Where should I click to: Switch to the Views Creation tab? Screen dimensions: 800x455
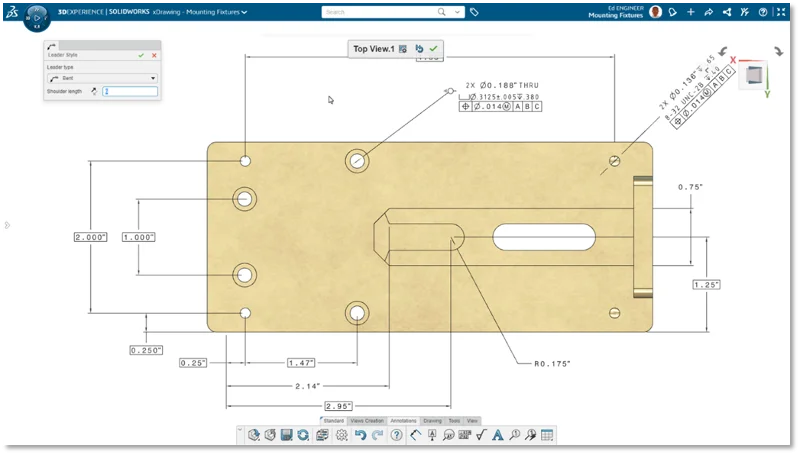(367, 421)
